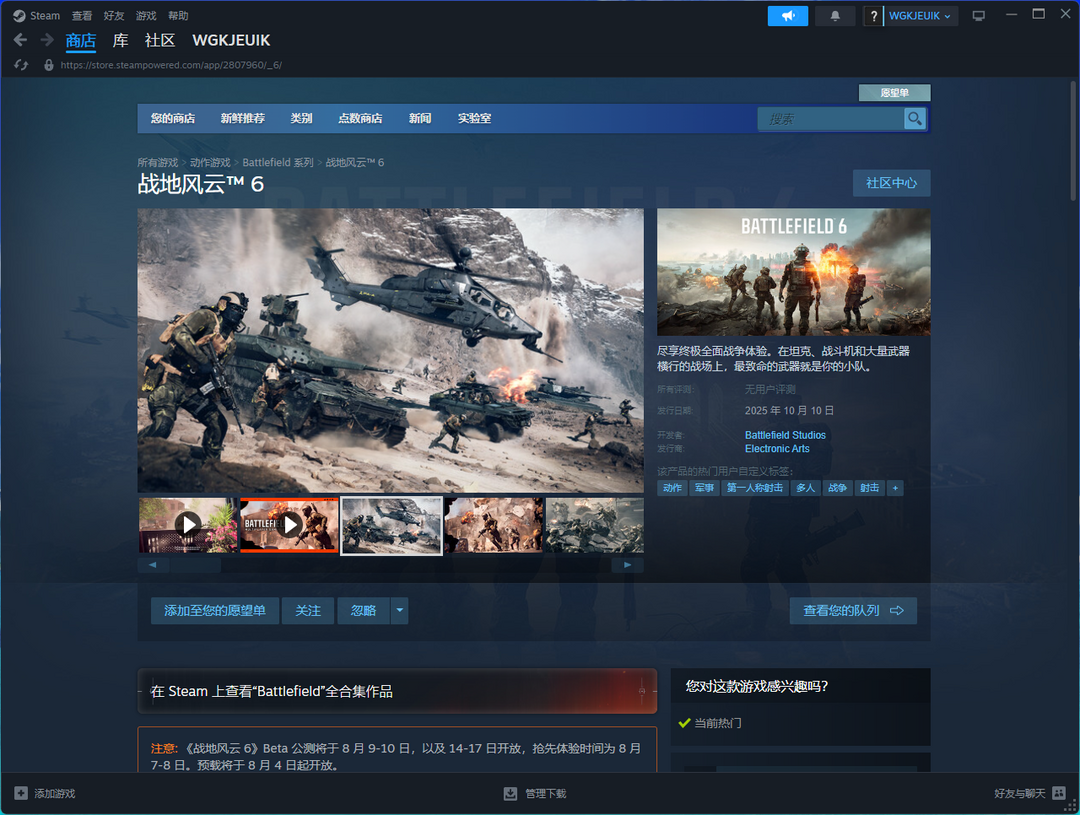Image resolution: width=1080 pixels, height=815 pixels.
Task: Click the back navigation arrow
Action: coord(20,40)
